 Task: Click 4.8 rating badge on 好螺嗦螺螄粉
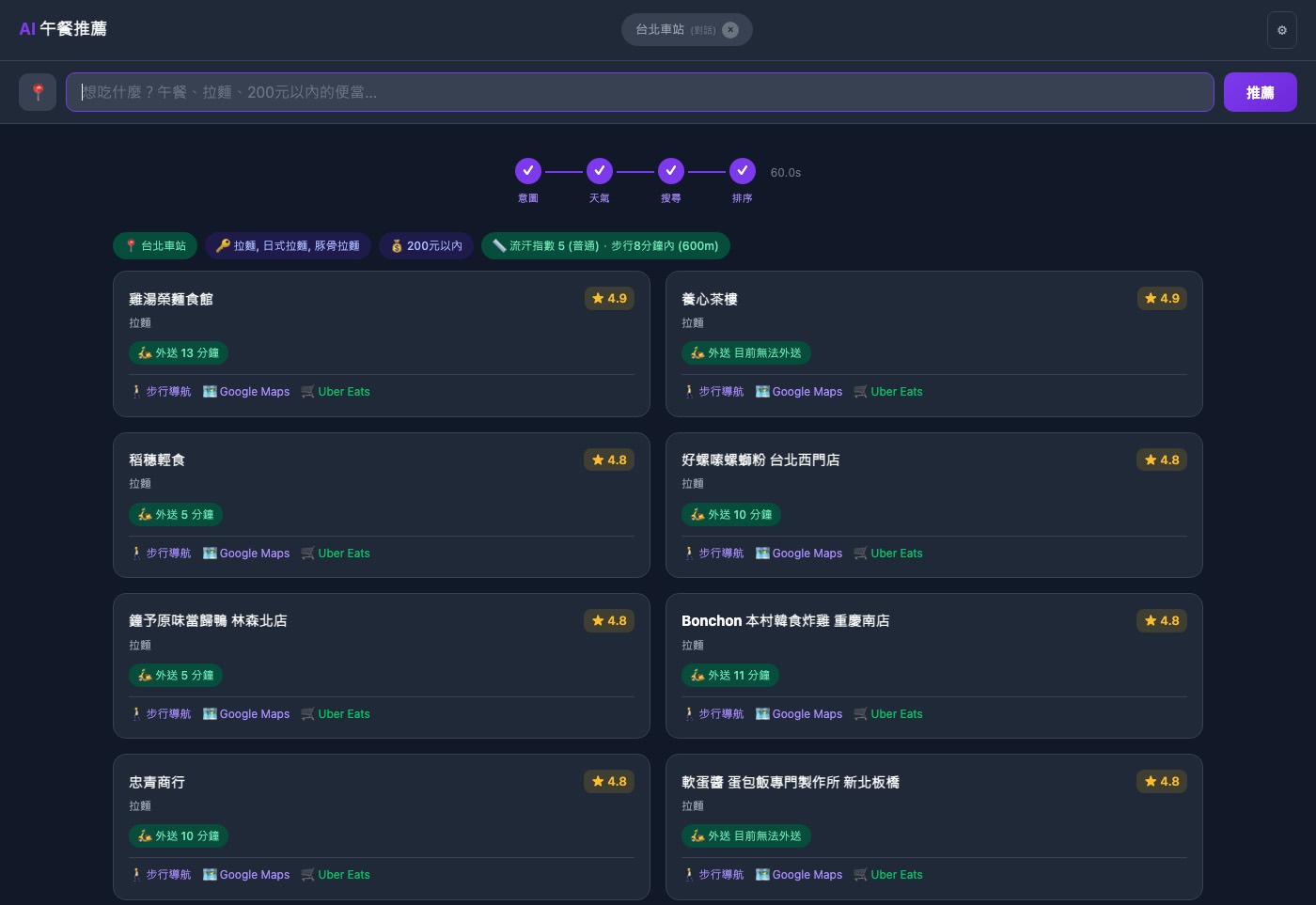[x=1162, y=460]
